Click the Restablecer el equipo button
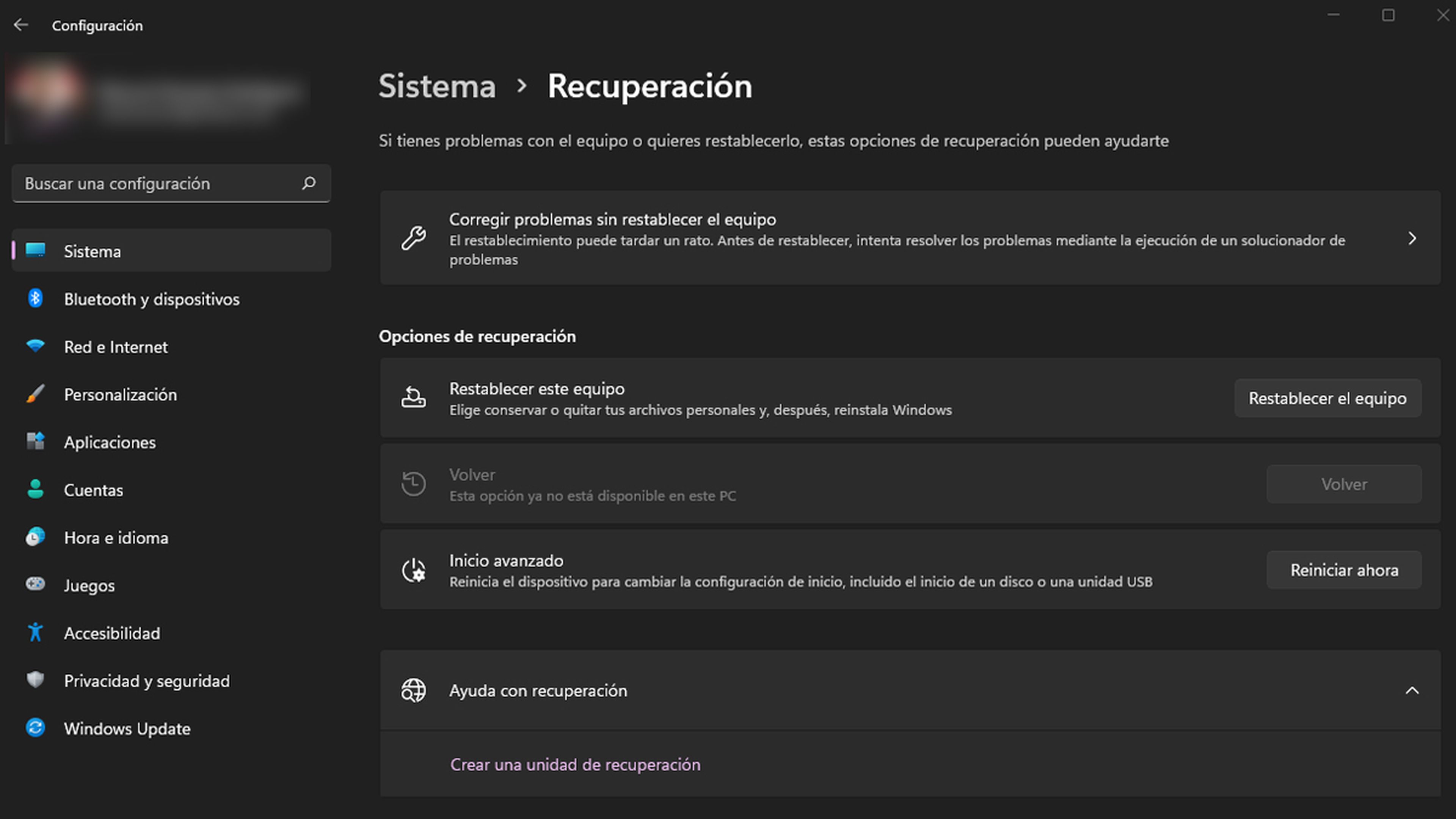The height and width of the screenshot is (819, 1456). (x=1327, y=398)
